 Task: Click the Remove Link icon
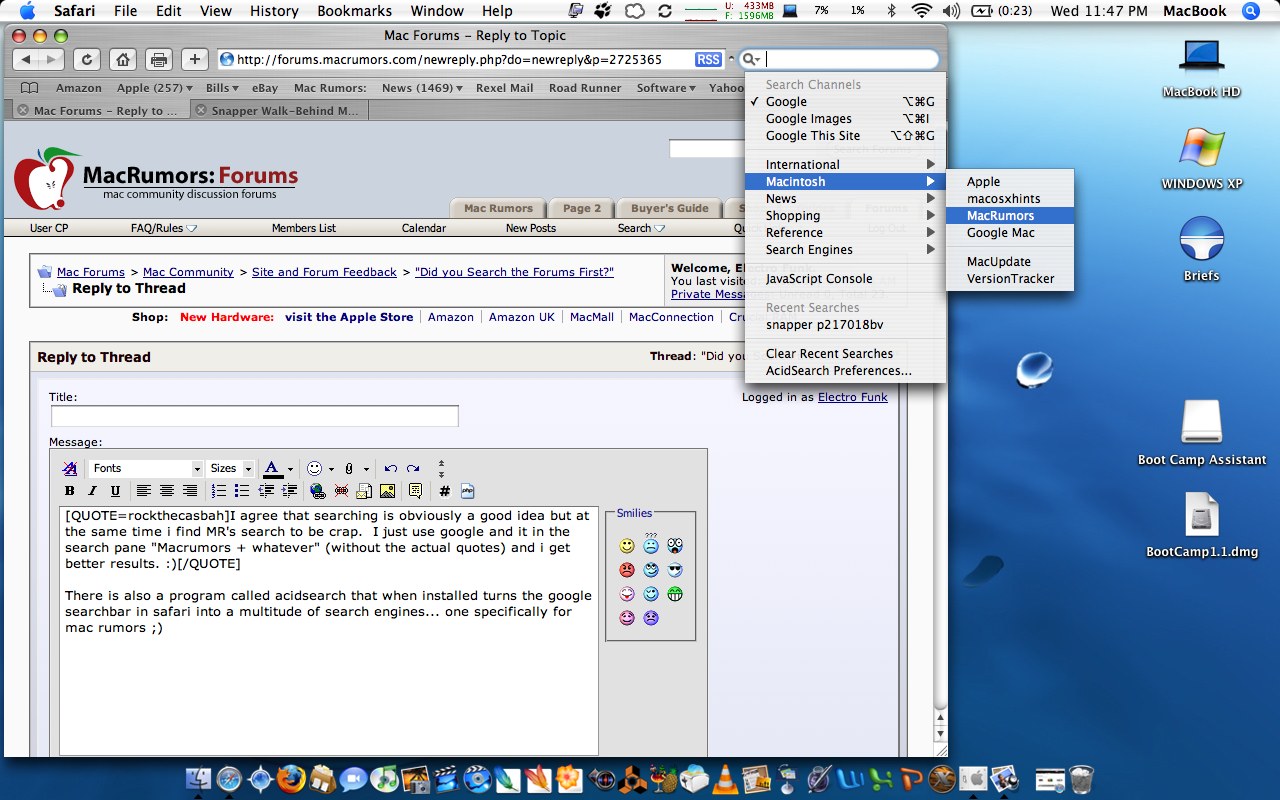coord(341,491)
